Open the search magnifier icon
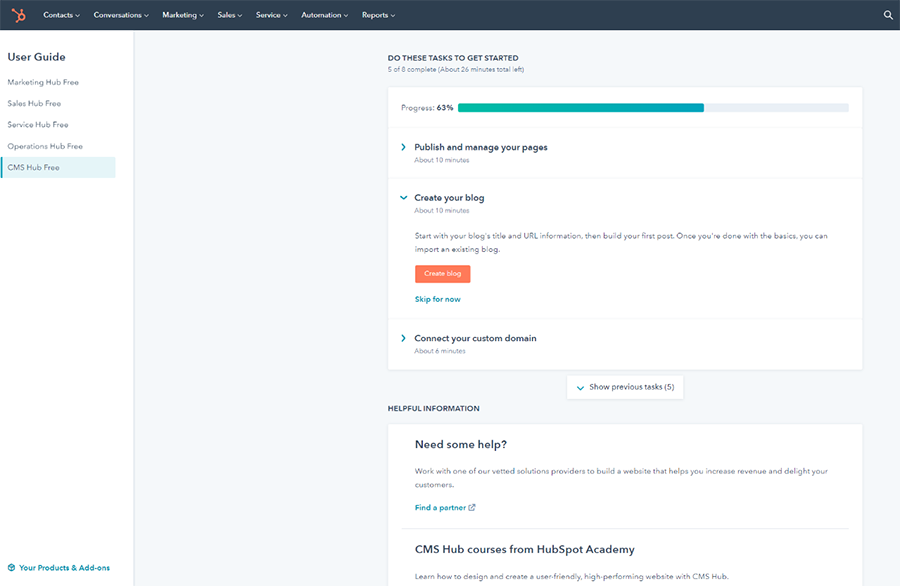This screenshot has height=586, width=900. (888, 15)
